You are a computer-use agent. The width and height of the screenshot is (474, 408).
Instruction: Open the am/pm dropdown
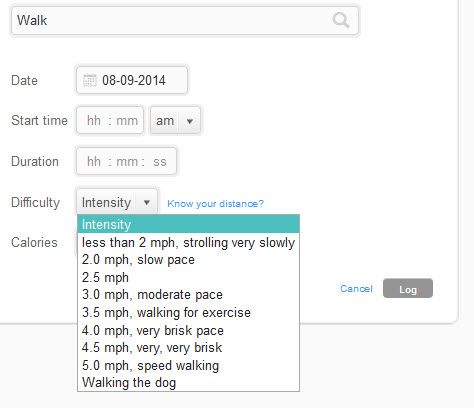point(175,121)
